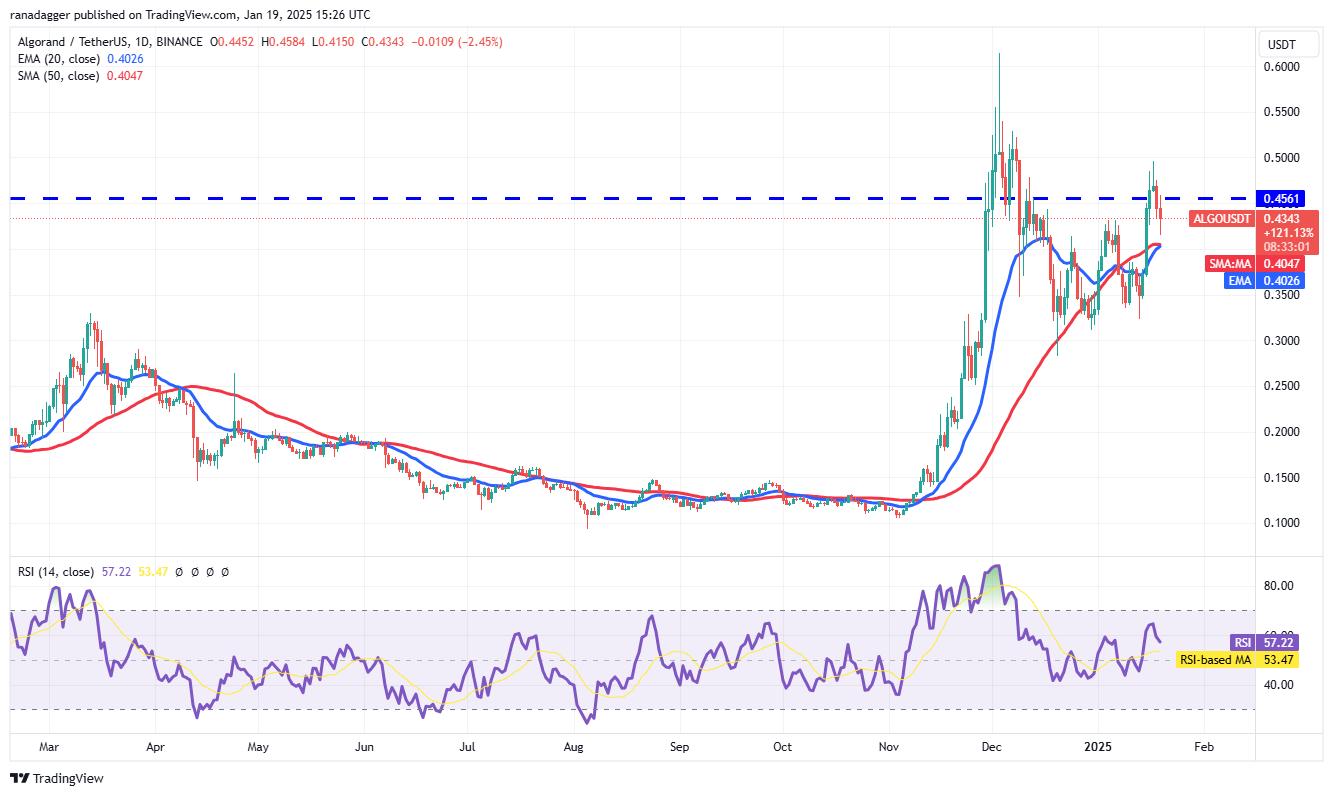Click the first ∅ symbol in the RSI legend
1333x796 pixels.
click(179, 571)
